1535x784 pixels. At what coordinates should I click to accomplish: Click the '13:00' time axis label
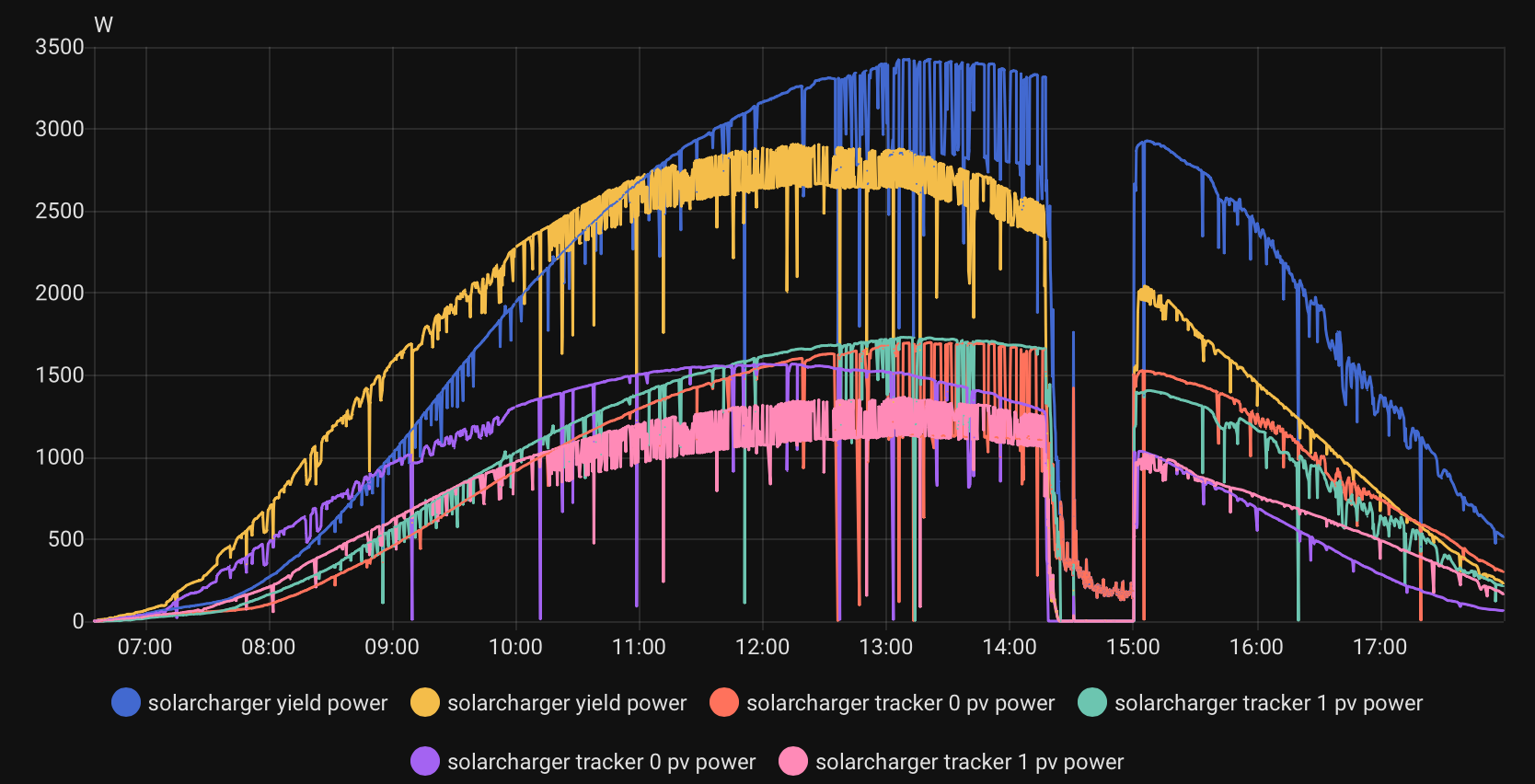(x=886, y=647)
